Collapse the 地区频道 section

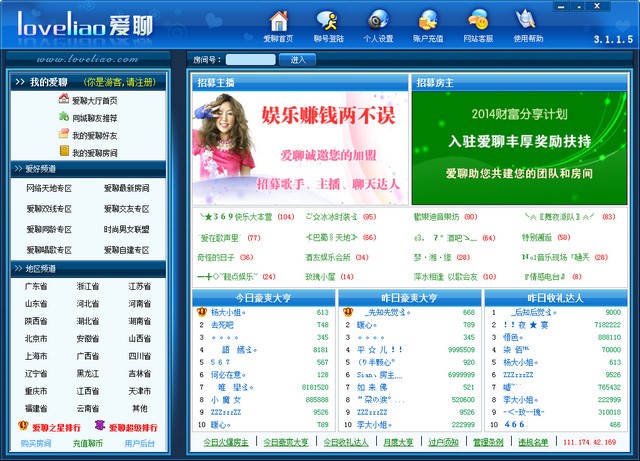[18, 268]
